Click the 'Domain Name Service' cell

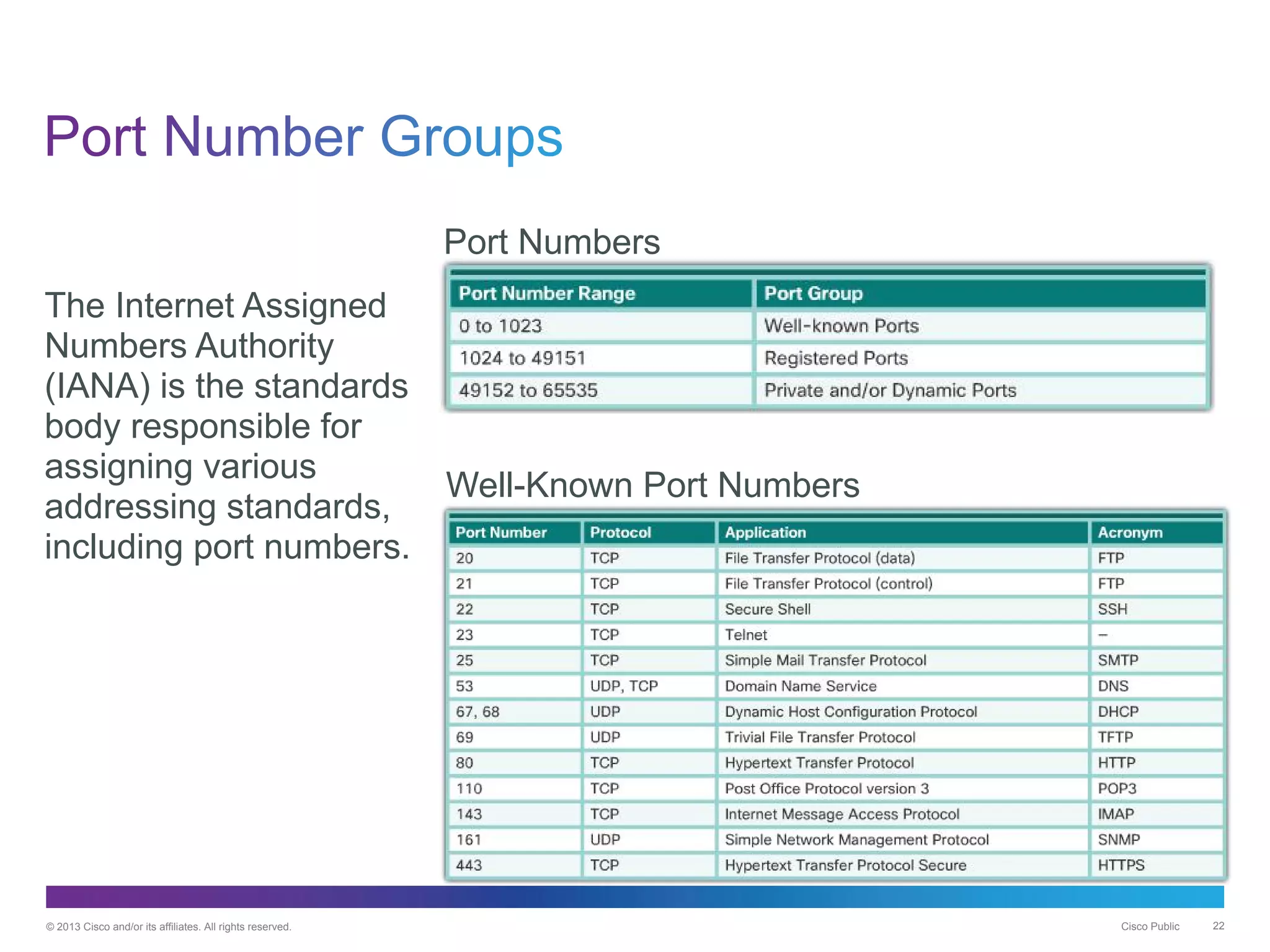(x=903, y=686)
